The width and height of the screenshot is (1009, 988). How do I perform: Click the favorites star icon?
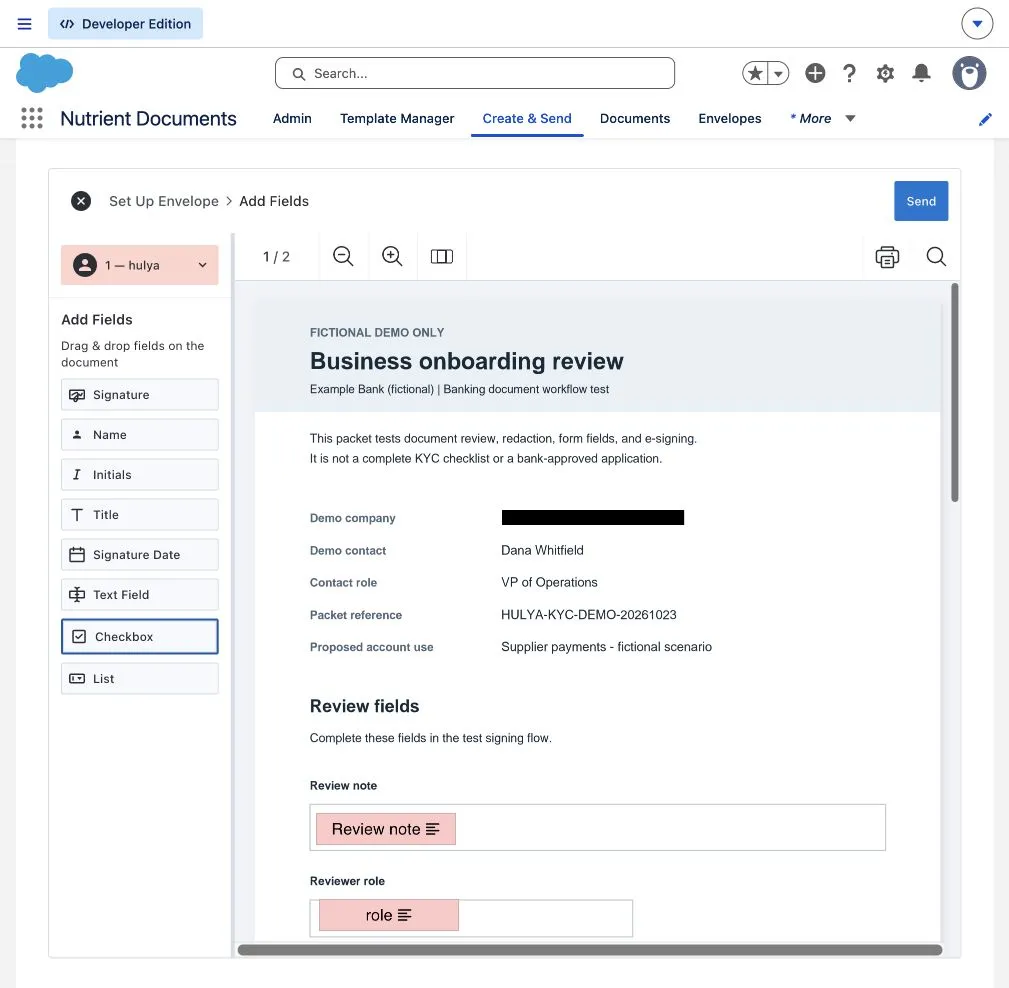coord(755,73)
